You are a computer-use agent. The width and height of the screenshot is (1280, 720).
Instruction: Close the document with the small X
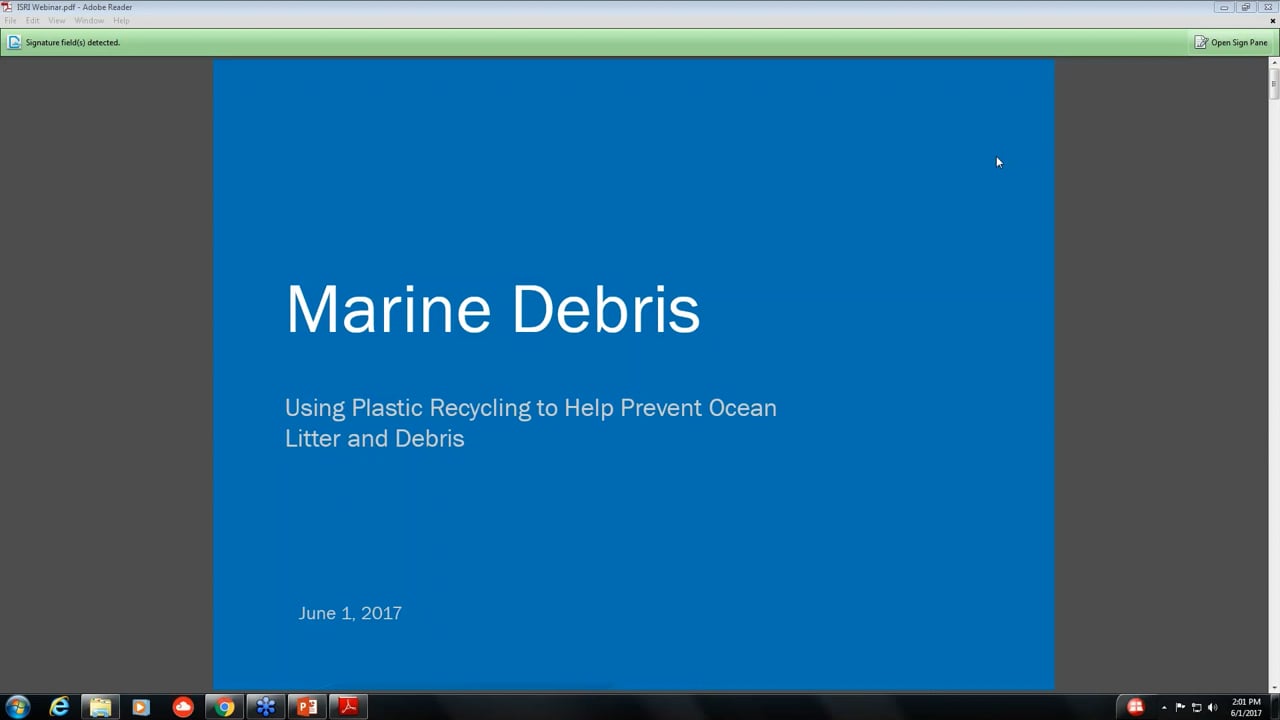coord(1273,20)
